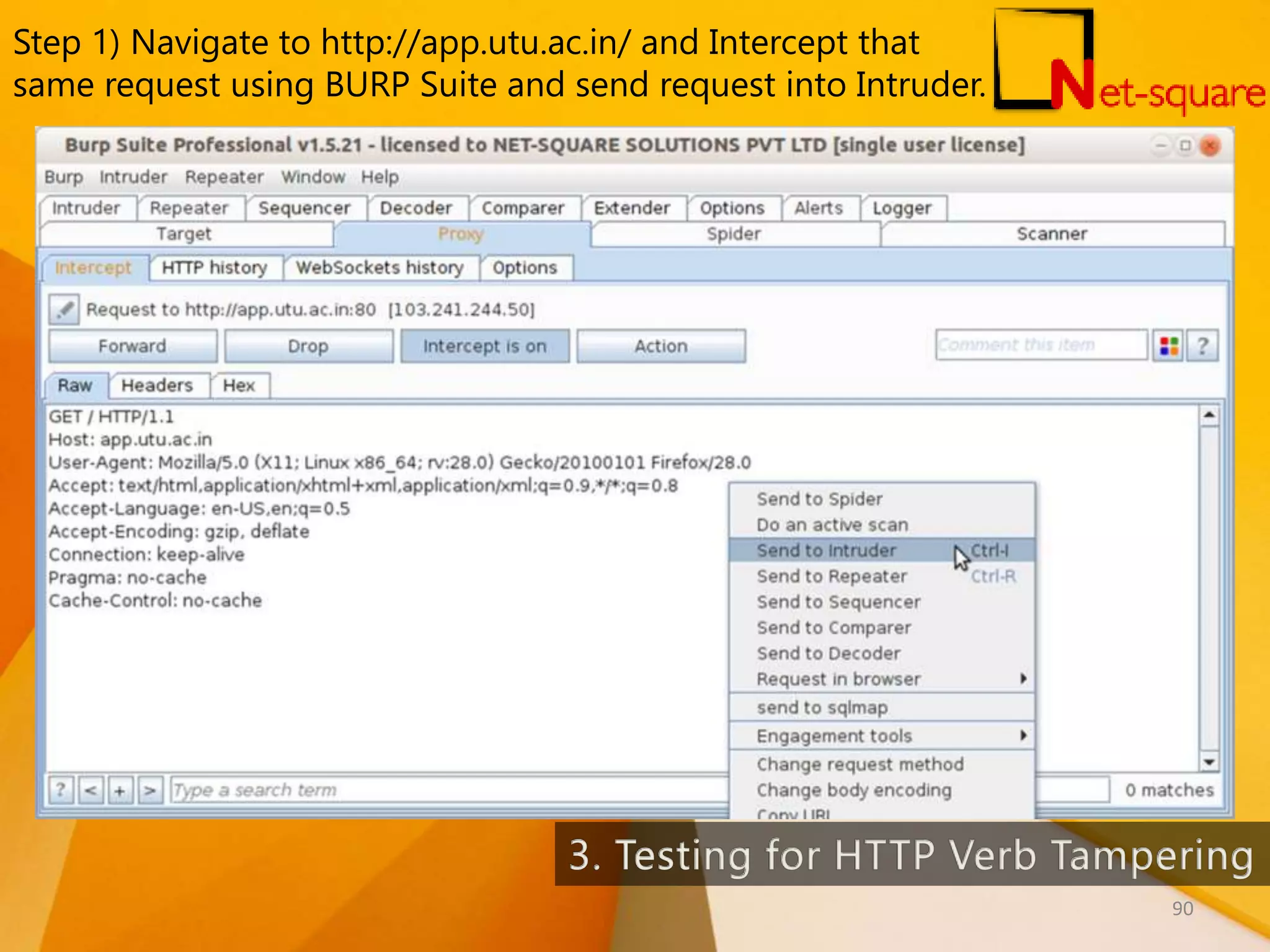Open the HTTP history sub-tab
The image size is (1270, 952).
pos(215,268)
